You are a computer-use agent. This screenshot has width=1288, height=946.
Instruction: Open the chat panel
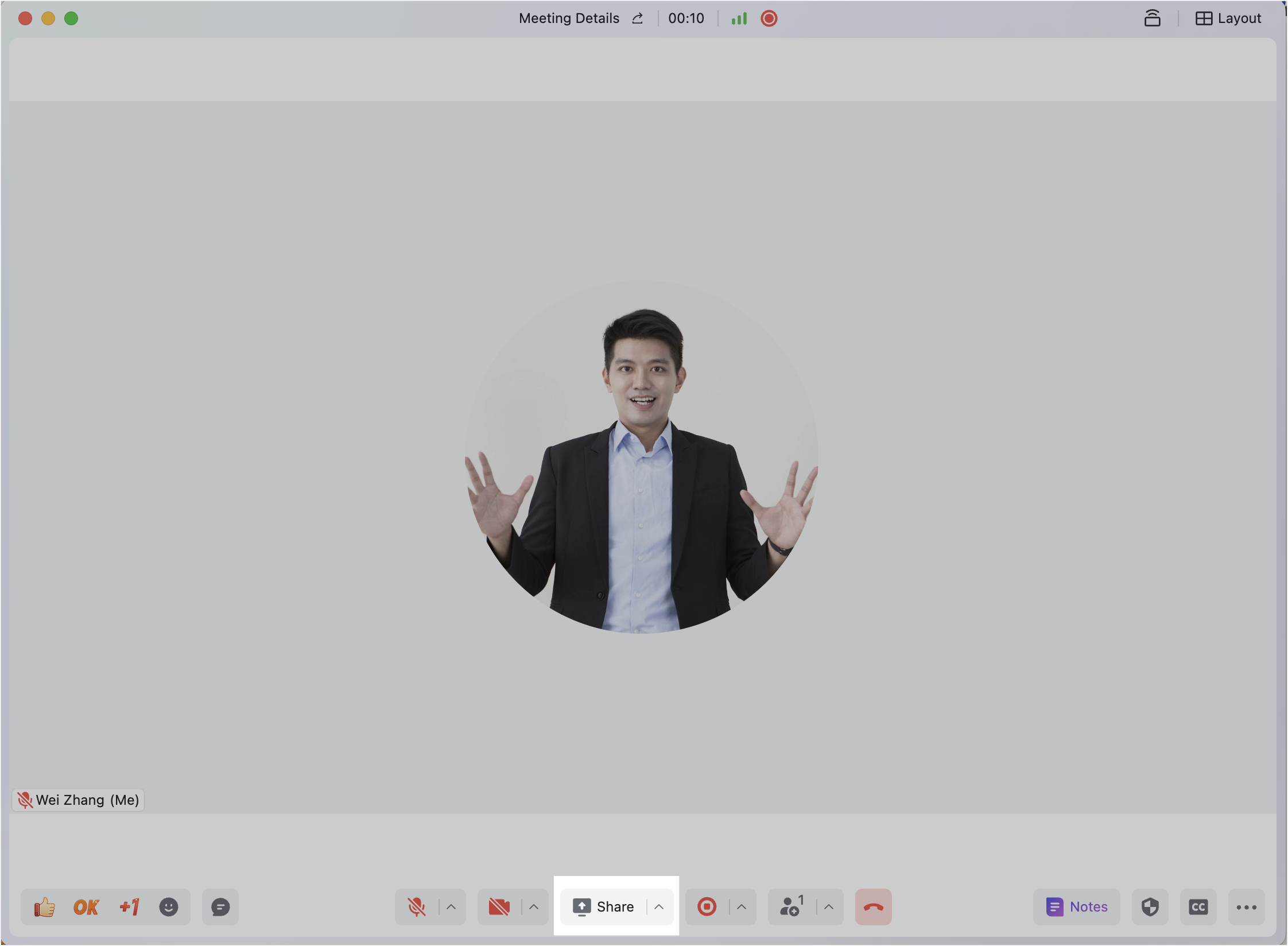point(220,907)
